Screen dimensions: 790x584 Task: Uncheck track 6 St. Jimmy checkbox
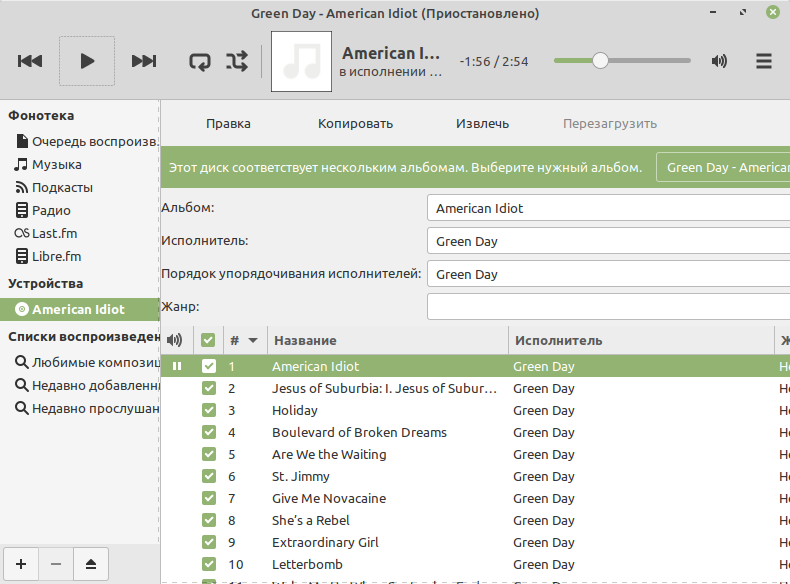tap(209, 476)
